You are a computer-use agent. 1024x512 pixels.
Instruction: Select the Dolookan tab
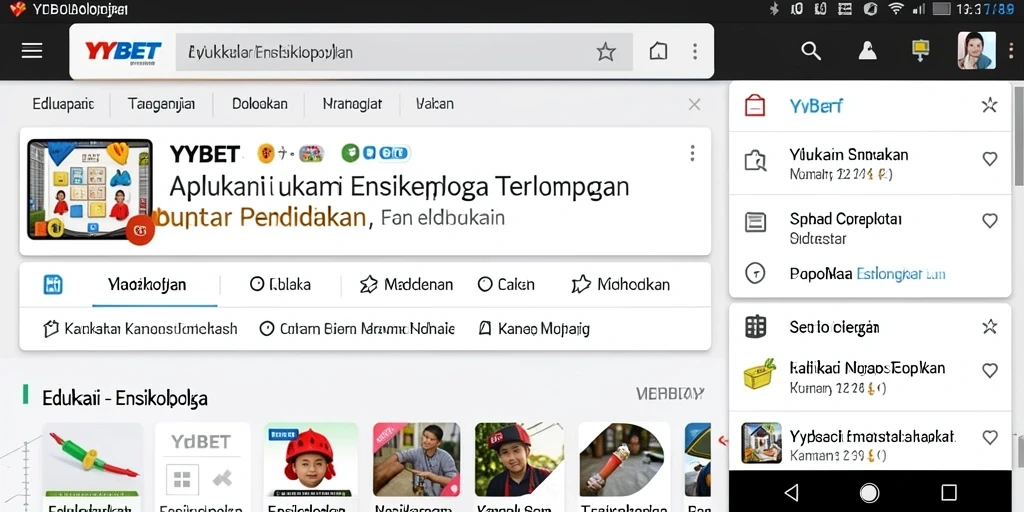pos(260,103)
